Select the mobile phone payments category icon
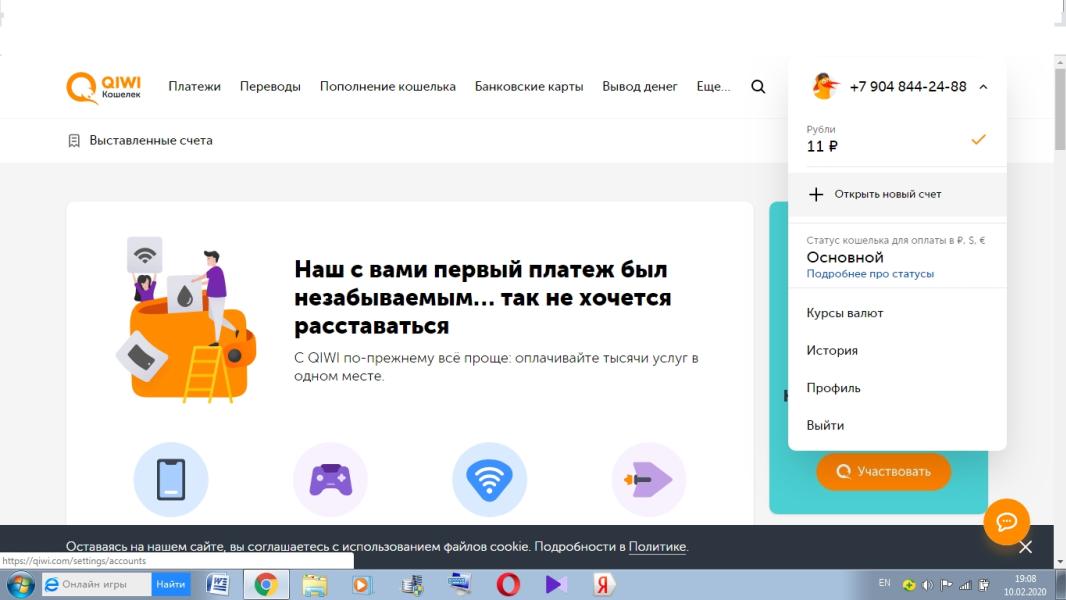Image resolution: width=1066 pixels, height=600 pixels. (173, 479)
